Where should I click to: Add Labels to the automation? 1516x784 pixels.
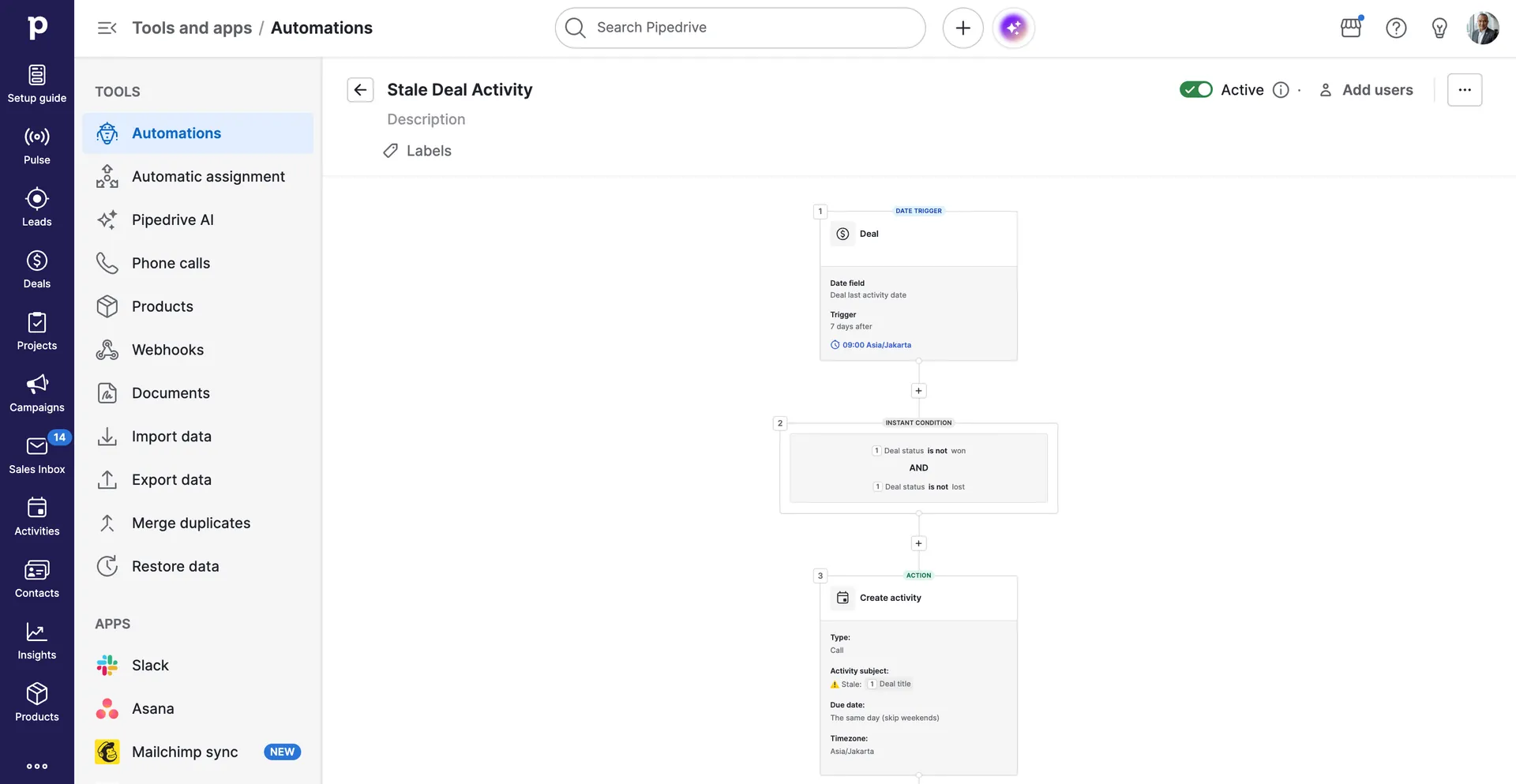pos(428,150)
